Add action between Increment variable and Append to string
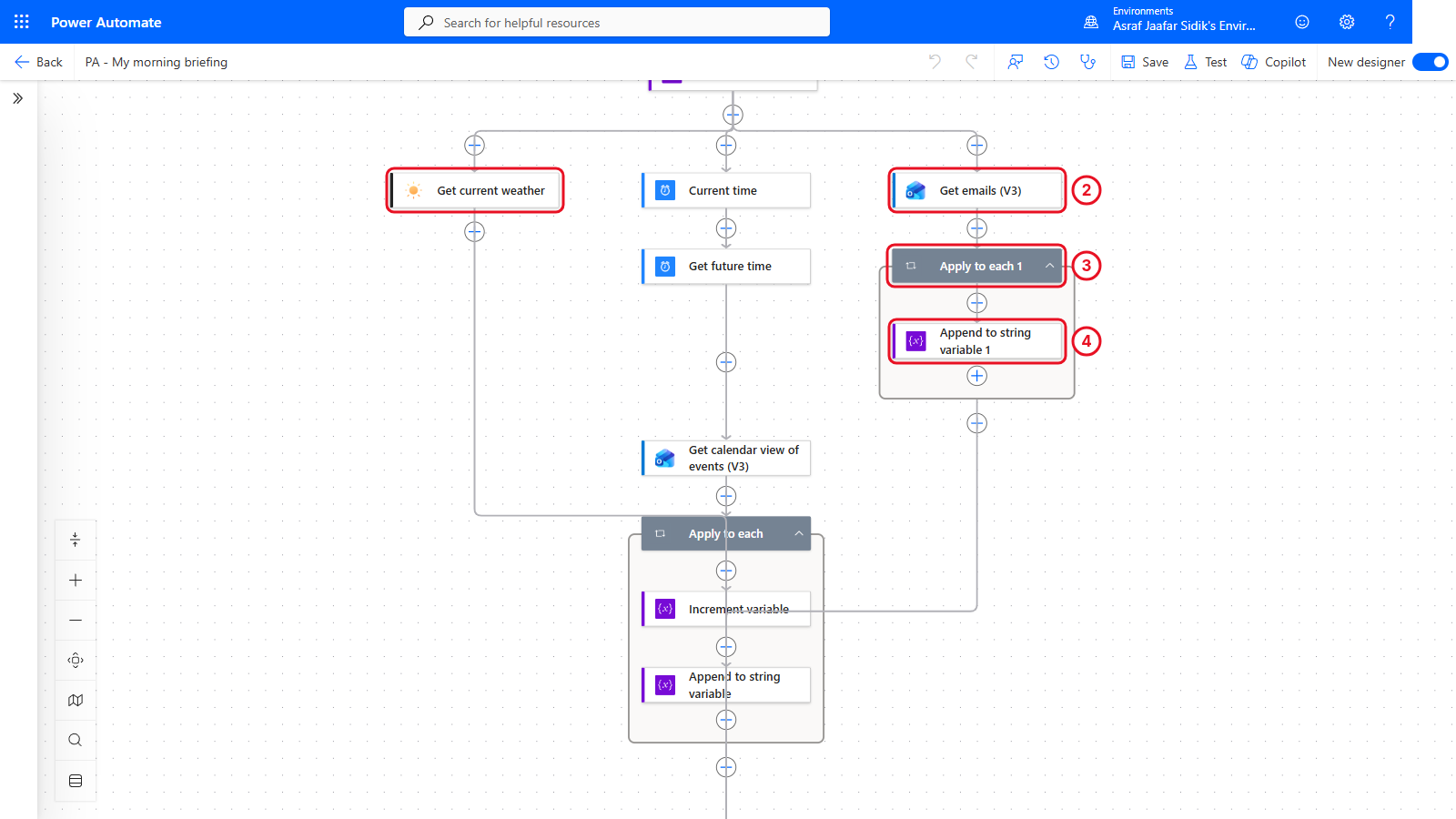1456x819 pixels. (726, 647)
